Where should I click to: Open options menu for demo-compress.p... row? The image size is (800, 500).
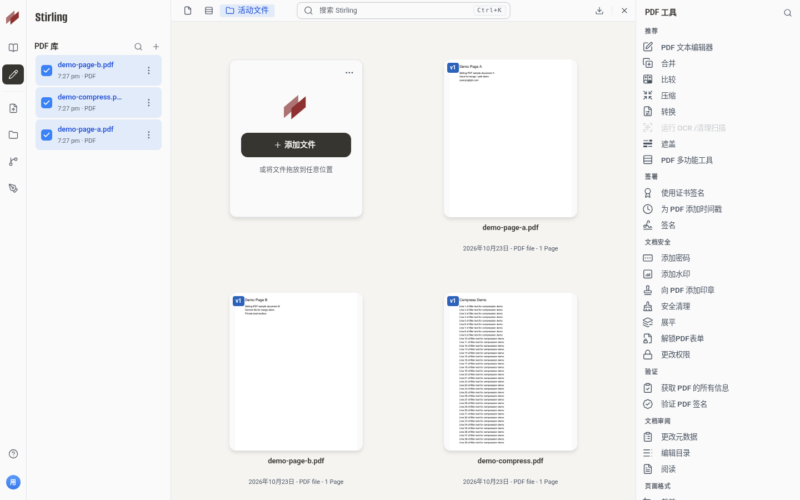click(148, 103)
